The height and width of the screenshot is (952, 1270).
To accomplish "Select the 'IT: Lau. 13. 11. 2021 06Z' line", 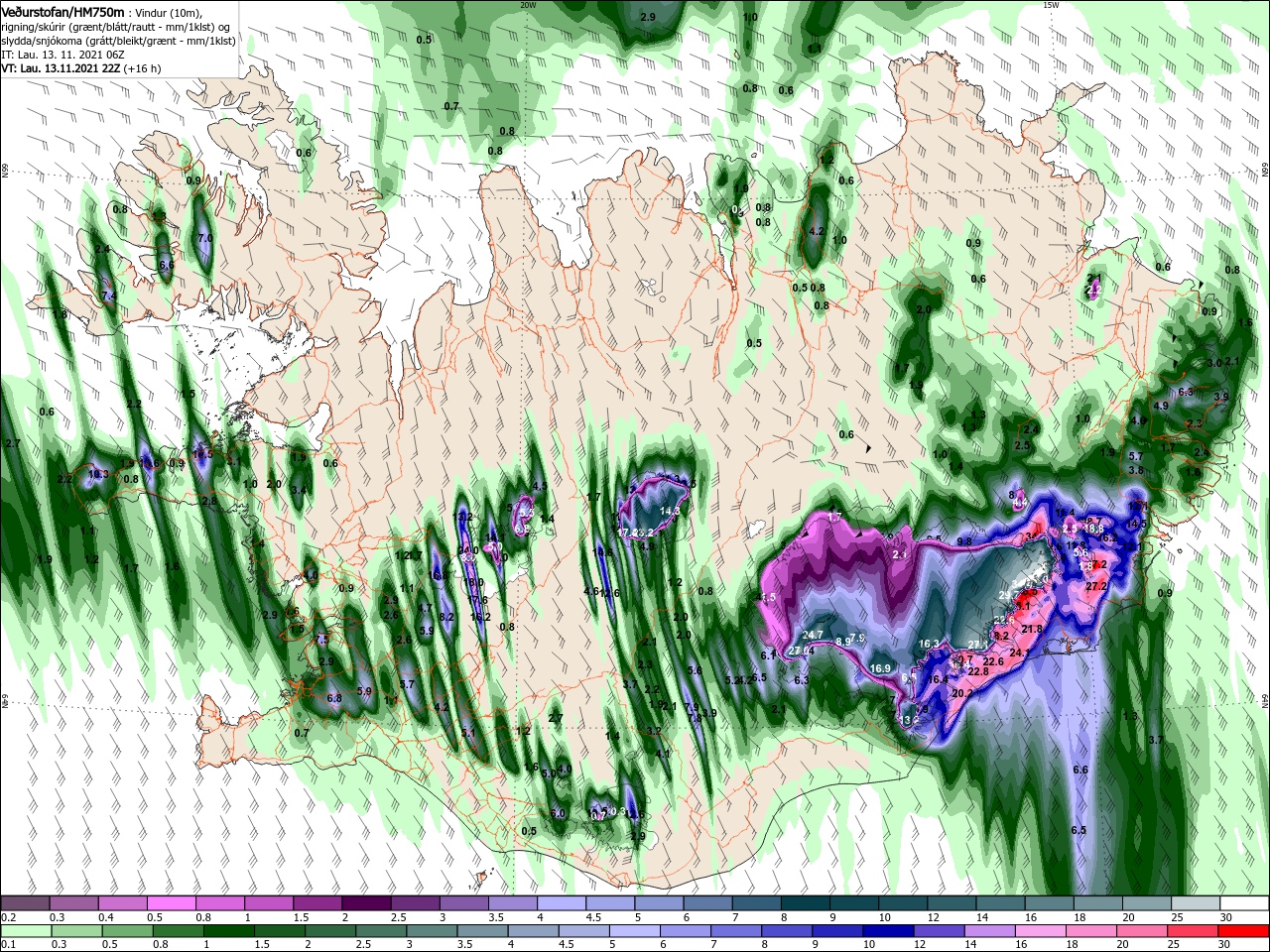I will 62,56.
